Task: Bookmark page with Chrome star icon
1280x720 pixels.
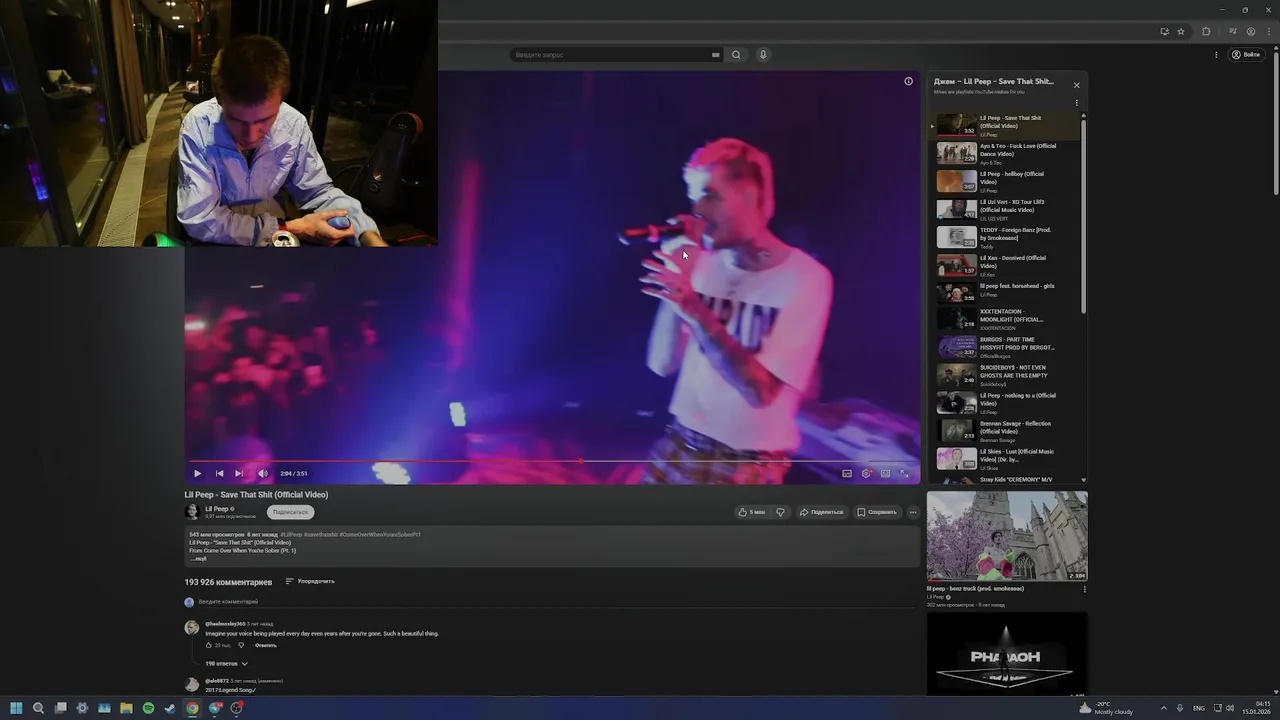Action: click(1181, 31)
